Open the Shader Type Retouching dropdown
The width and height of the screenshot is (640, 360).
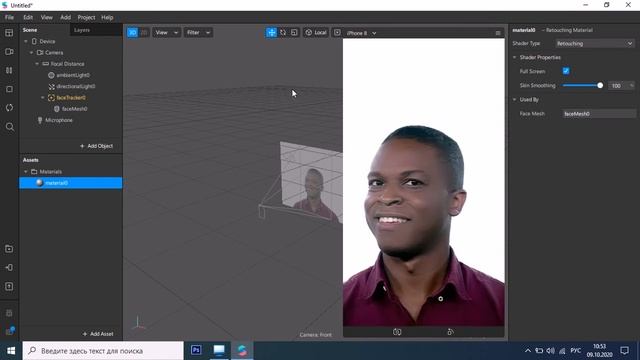[x=594, y=44]
